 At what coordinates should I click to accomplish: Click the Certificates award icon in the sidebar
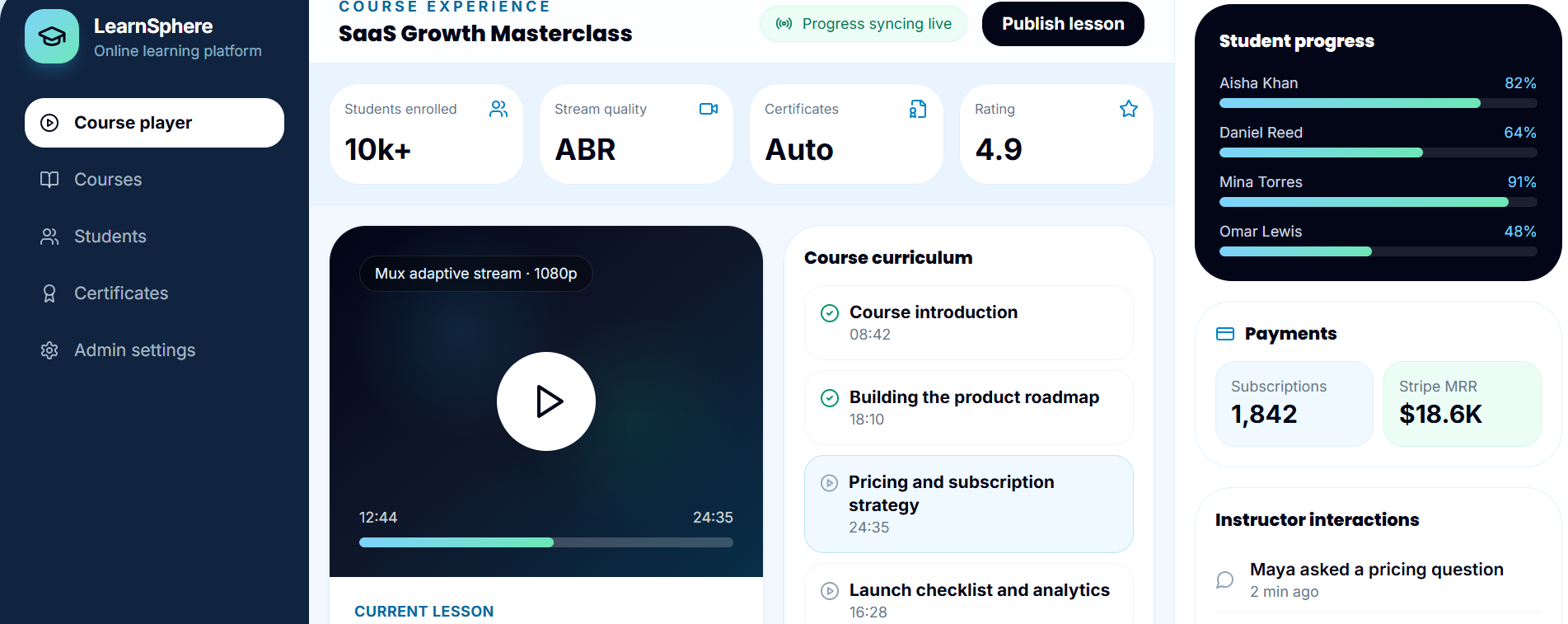[49, 293]
